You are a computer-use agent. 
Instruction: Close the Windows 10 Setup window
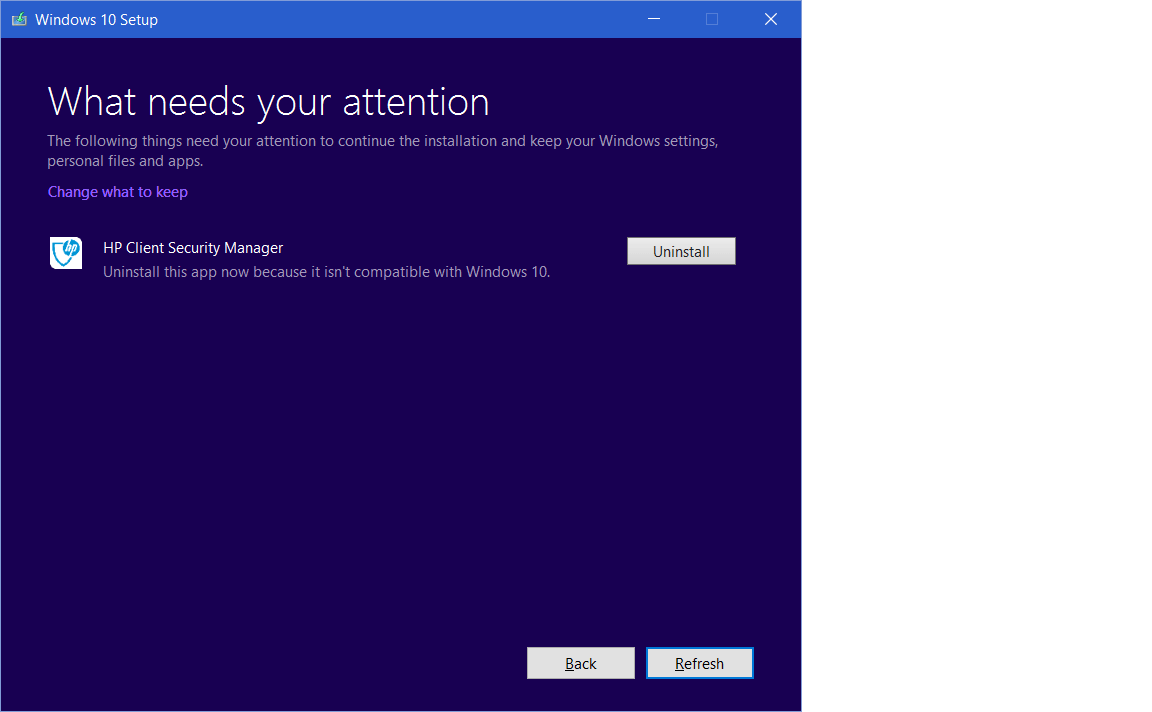tap(771, 19)
